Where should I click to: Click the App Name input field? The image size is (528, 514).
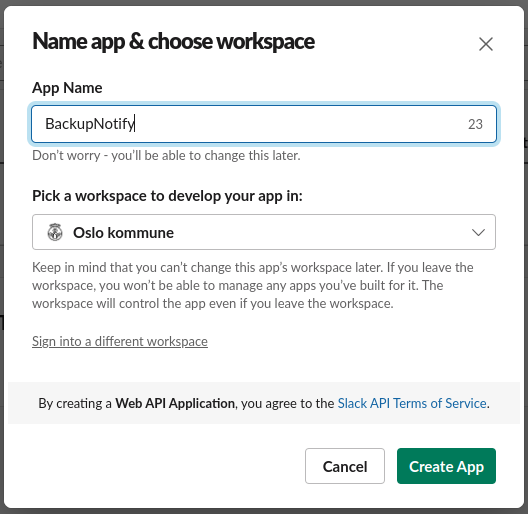click(x=264, y=124)
